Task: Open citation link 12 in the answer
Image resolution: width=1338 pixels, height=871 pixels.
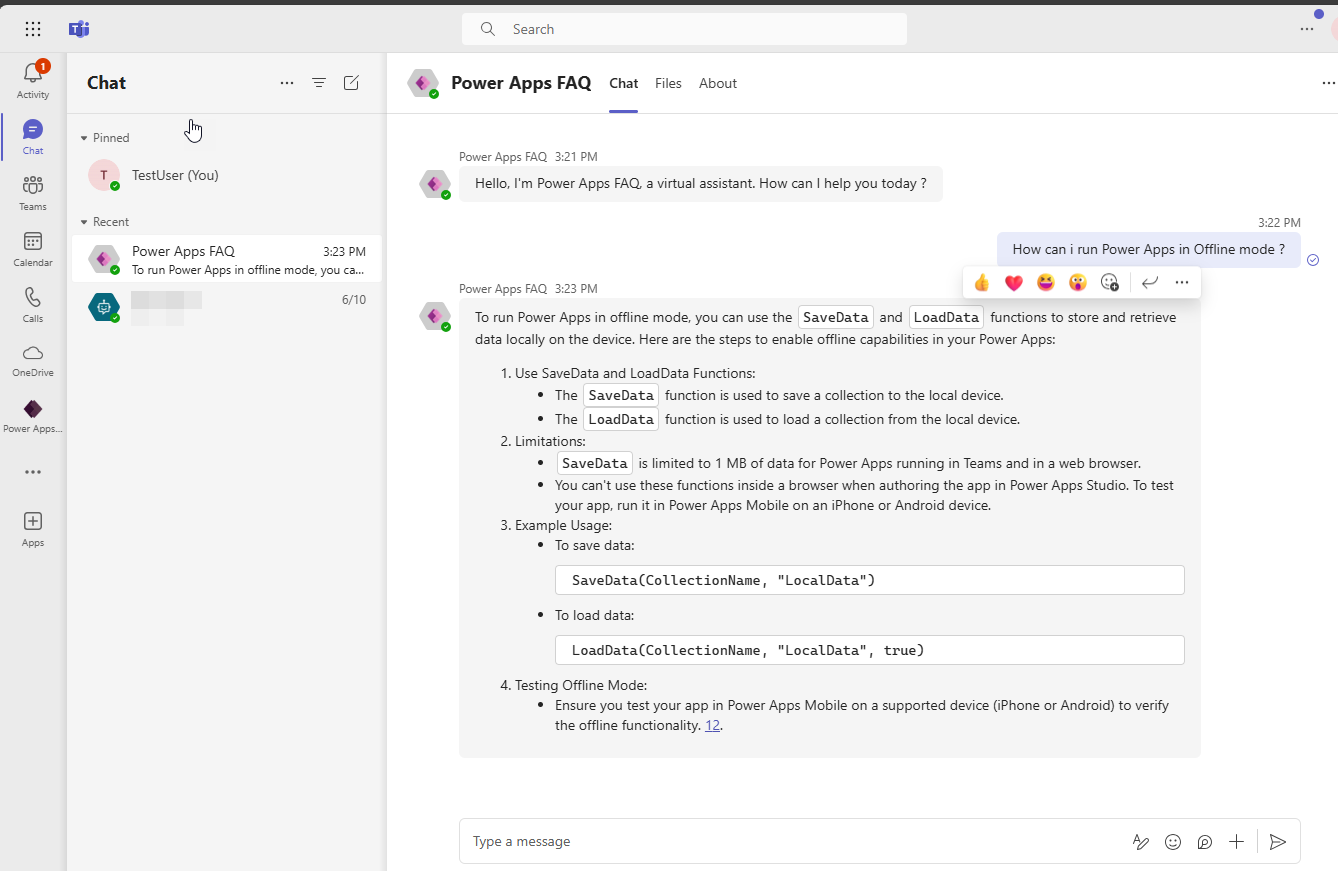Action: click(x=712, y=725)
